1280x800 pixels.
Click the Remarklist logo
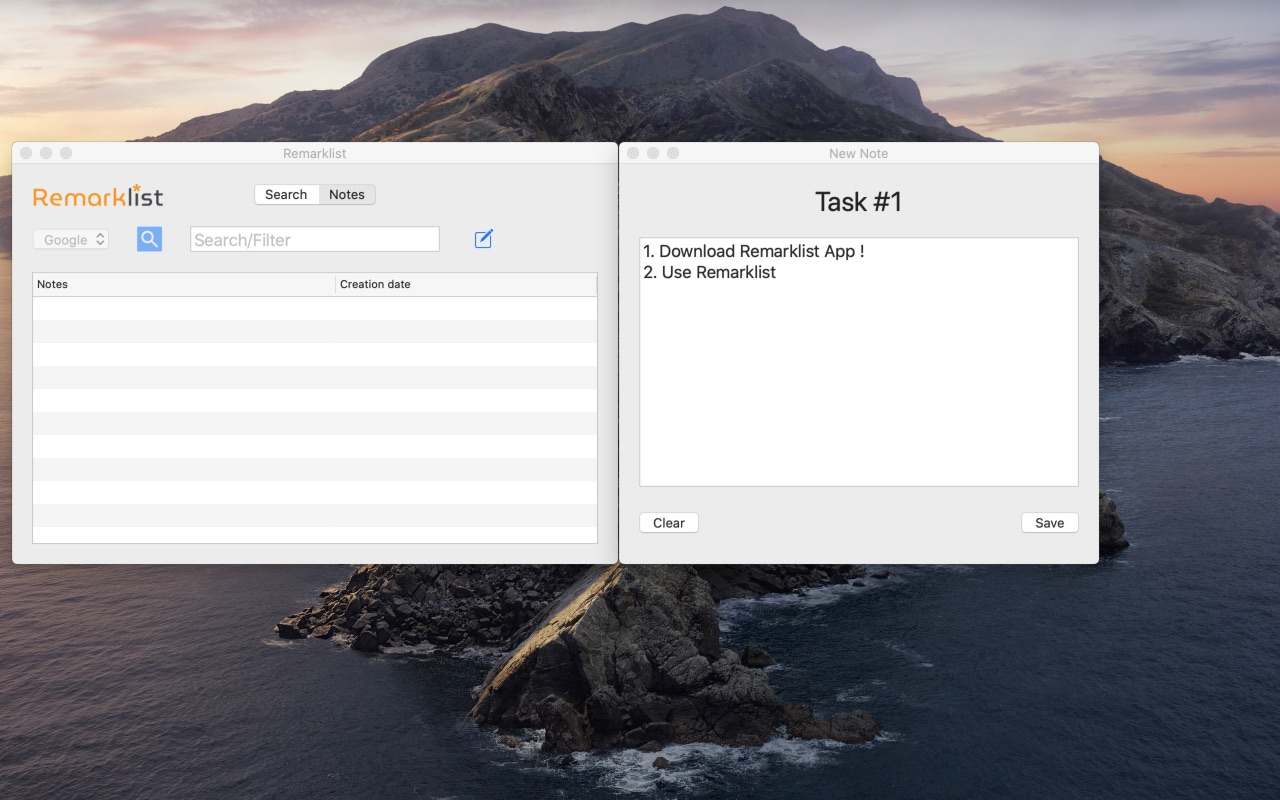tap(98, 195)
